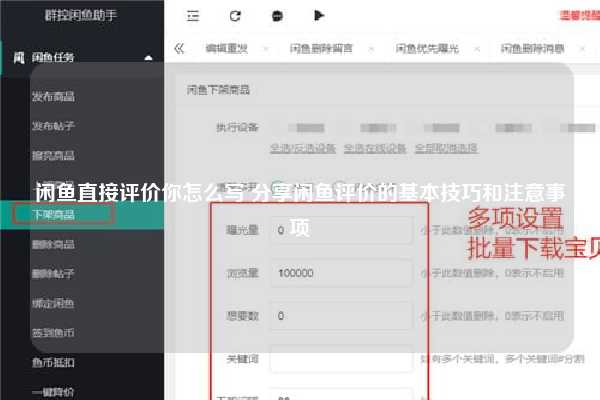The height and width of the screenshot is (400, 600).
Task: Click the play icon in top toolbar
Action: (x=319, y=15)
